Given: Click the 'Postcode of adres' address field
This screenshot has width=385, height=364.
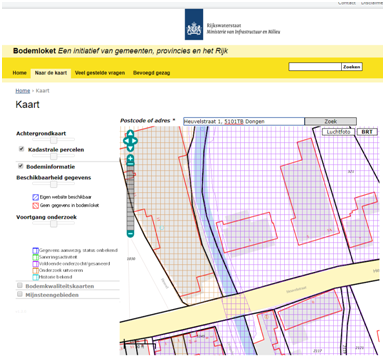Looking at the screenshot, I should pos(244,121).
